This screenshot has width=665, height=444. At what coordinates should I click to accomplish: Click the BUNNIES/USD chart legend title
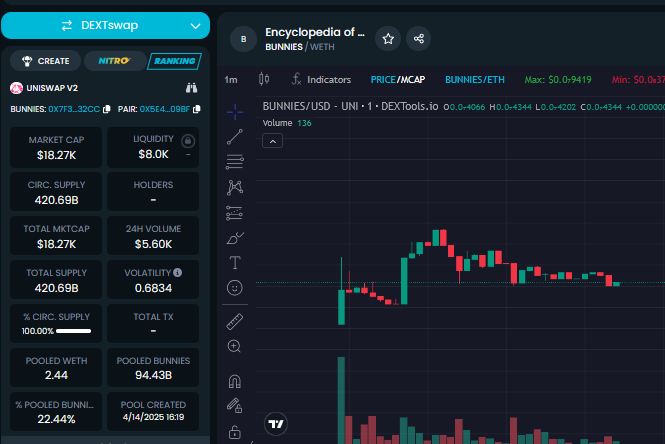coord(350,106)
